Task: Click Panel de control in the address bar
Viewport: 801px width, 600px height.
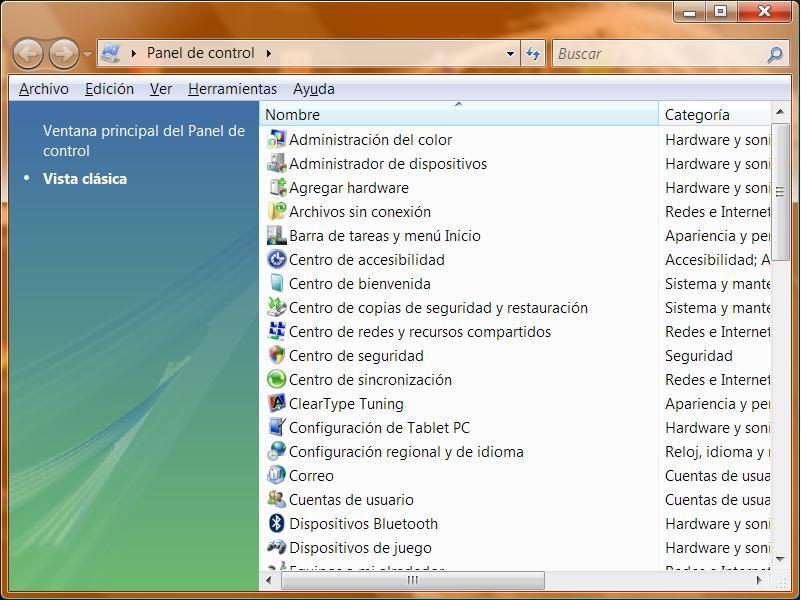Action: [200, 53]
